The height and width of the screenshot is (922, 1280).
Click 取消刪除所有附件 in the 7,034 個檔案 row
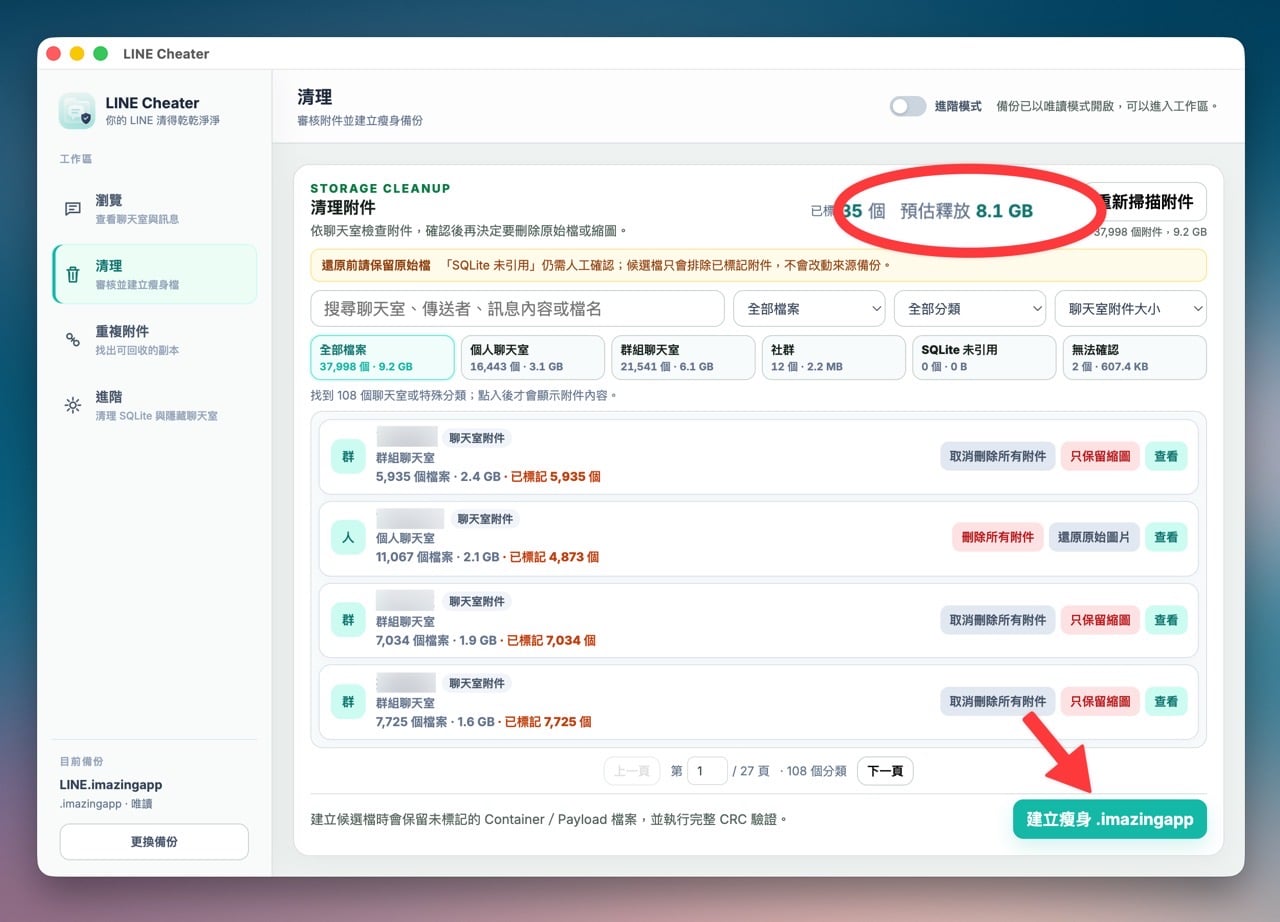tap(998, 620)
